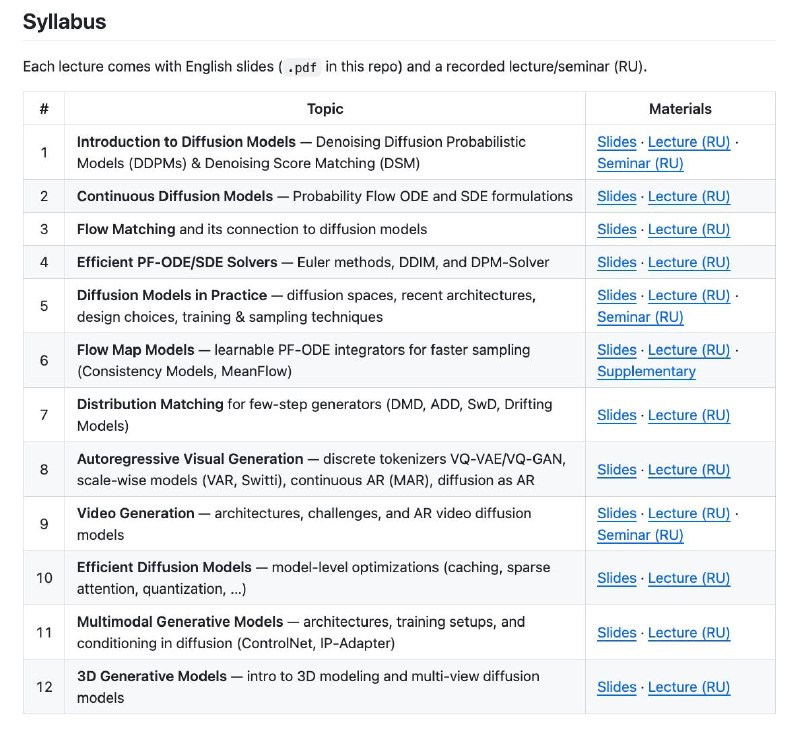This screenshot has height=731, width=800.
Task: Click the .pdf inline code text
Action: 302,67
